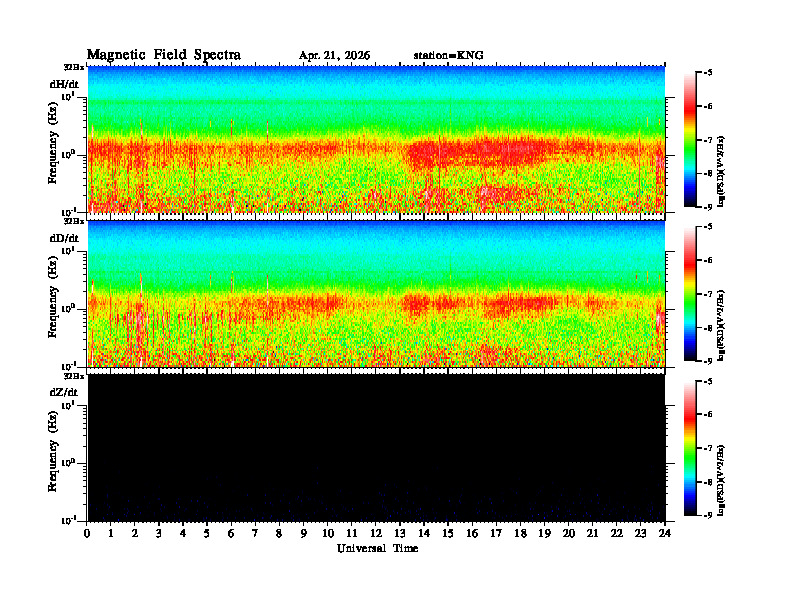Screen dimensions: 792x612
Task: Select the dZ/dt panel label
Action: [x=64, y=392]
